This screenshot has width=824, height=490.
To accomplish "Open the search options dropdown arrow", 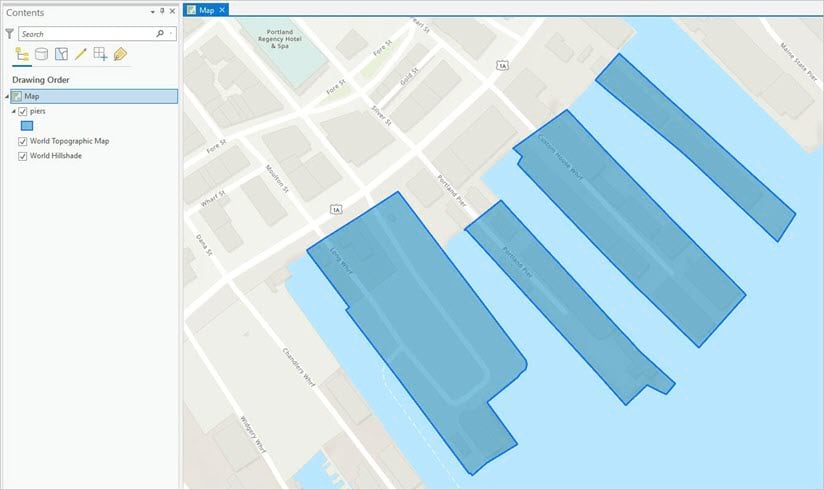I will (x=171, y=34).
